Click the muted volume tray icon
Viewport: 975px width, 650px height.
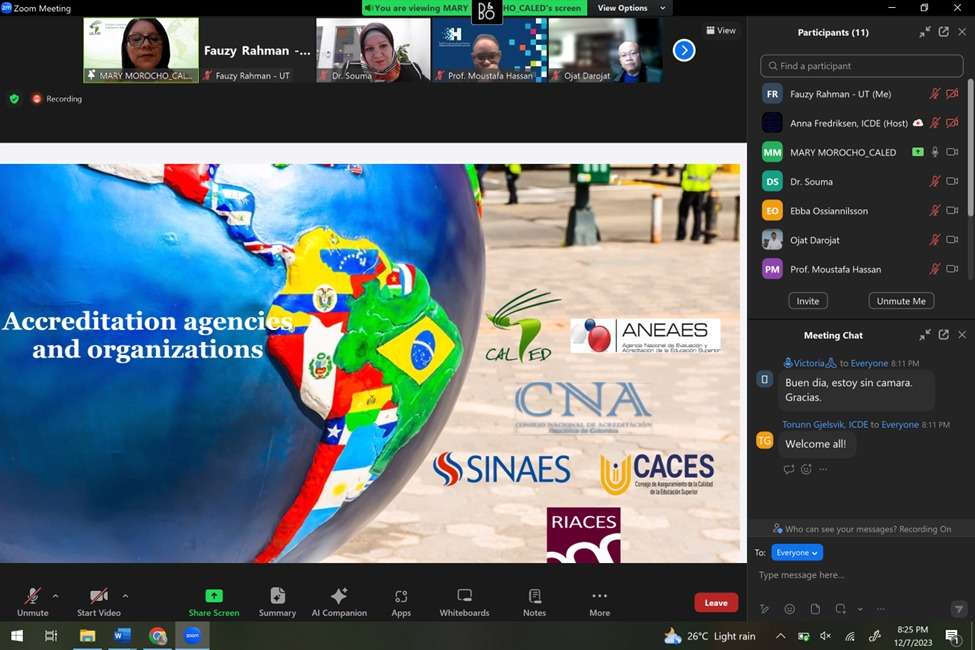click(x=826, y=636)
